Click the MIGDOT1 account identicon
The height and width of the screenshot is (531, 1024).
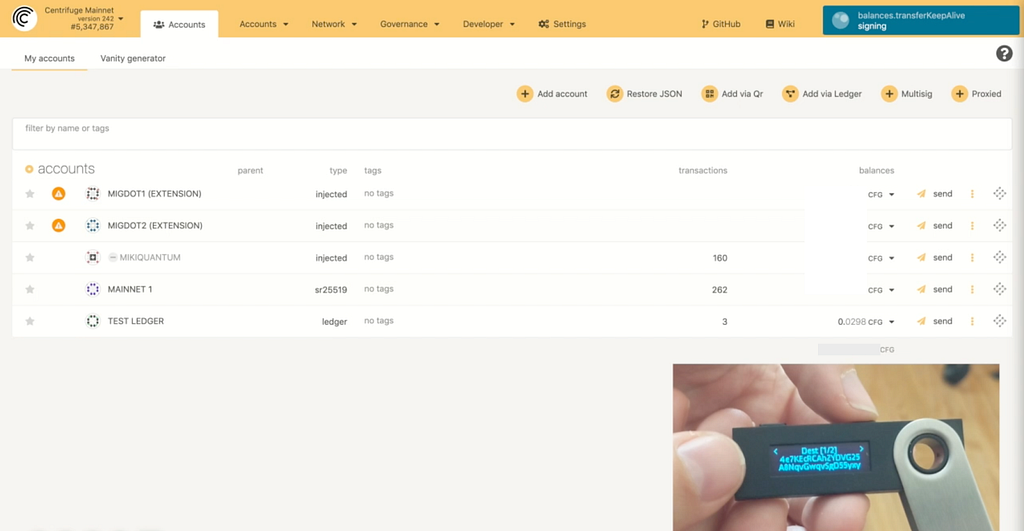93,194
